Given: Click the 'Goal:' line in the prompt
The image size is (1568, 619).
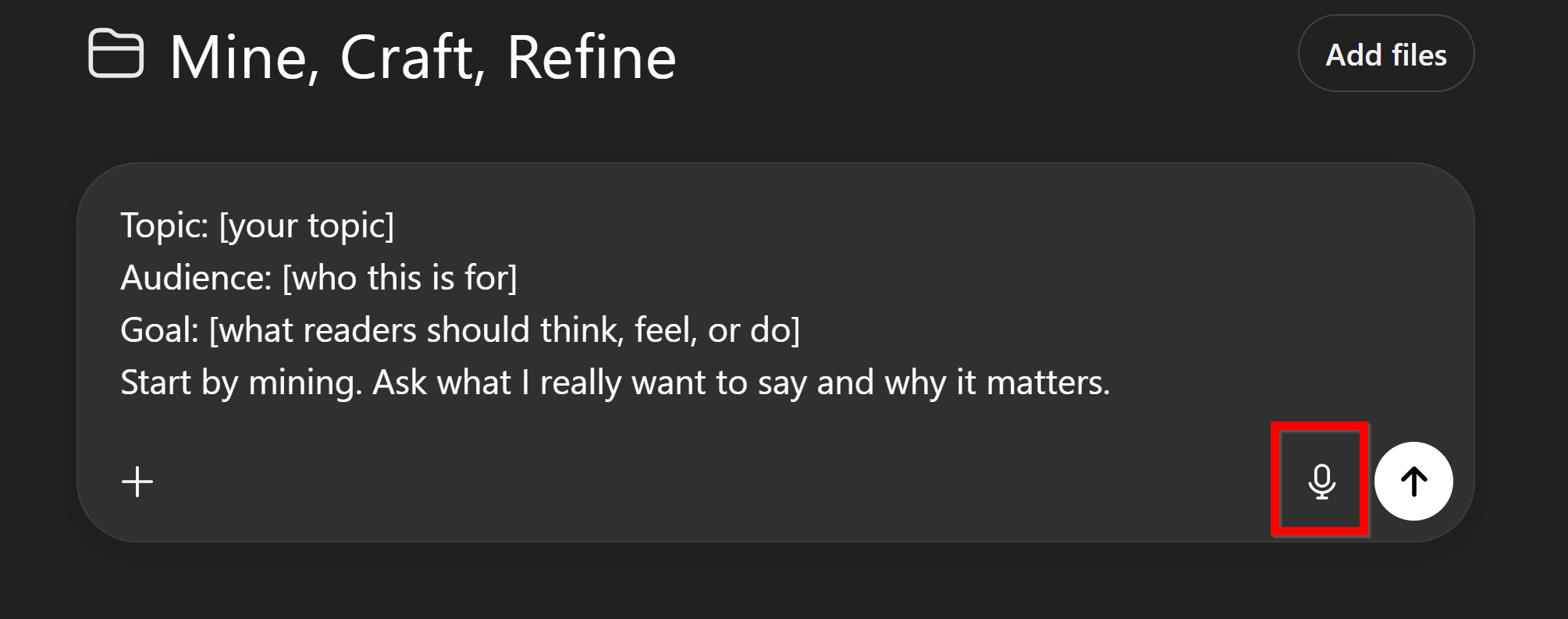Looking at the screenshot, I should [460, 330].
